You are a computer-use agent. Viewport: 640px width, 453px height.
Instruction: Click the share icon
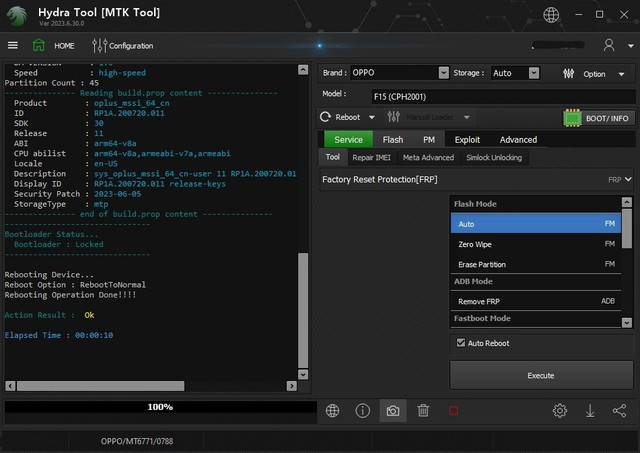(x=620, y=411)
